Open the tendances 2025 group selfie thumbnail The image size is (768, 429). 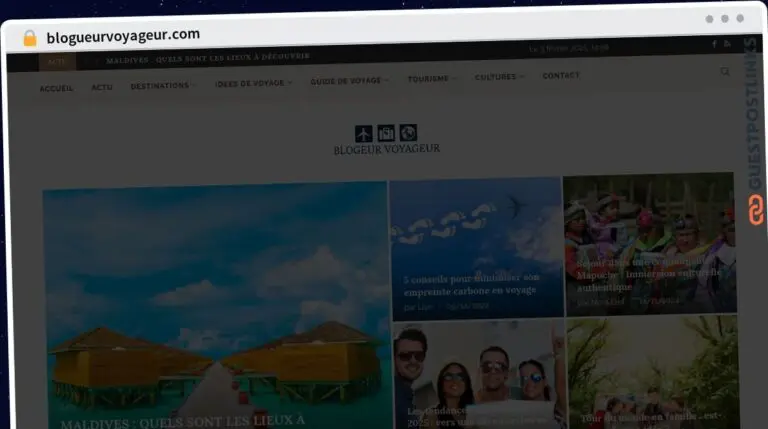[480, 374]
